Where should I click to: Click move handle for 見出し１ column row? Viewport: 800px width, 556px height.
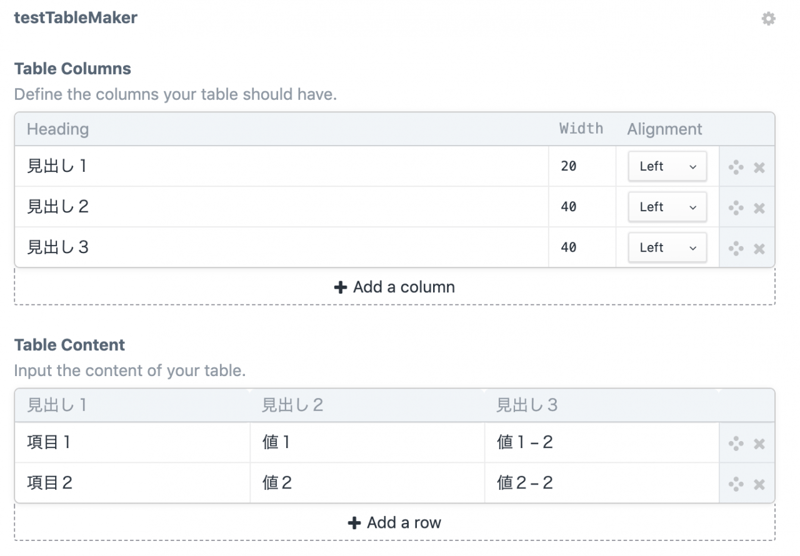736,167
